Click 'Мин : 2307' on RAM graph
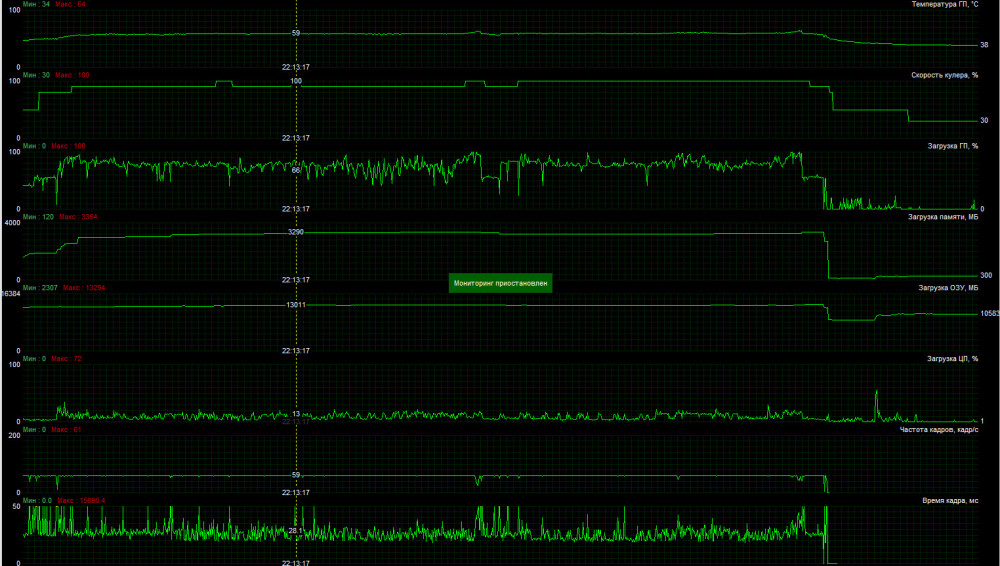 coord(40,288)
